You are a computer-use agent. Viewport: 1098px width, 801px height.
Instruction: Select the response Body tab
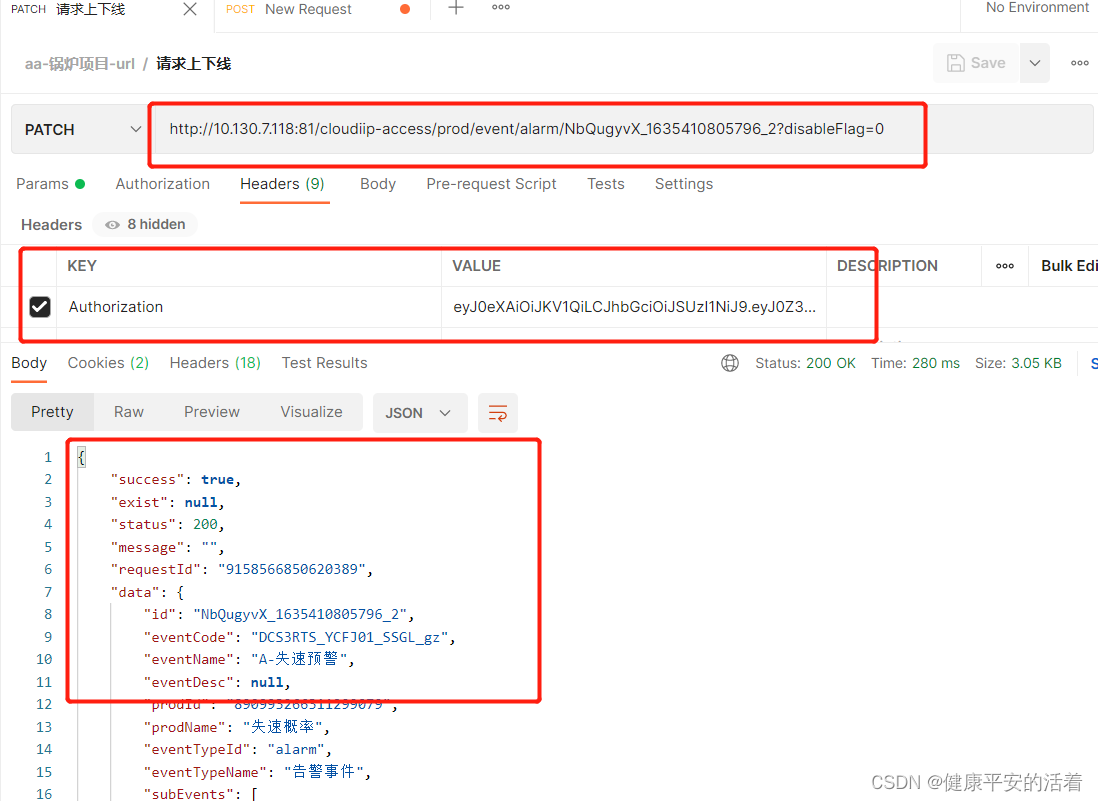click(x=29, y=363)
